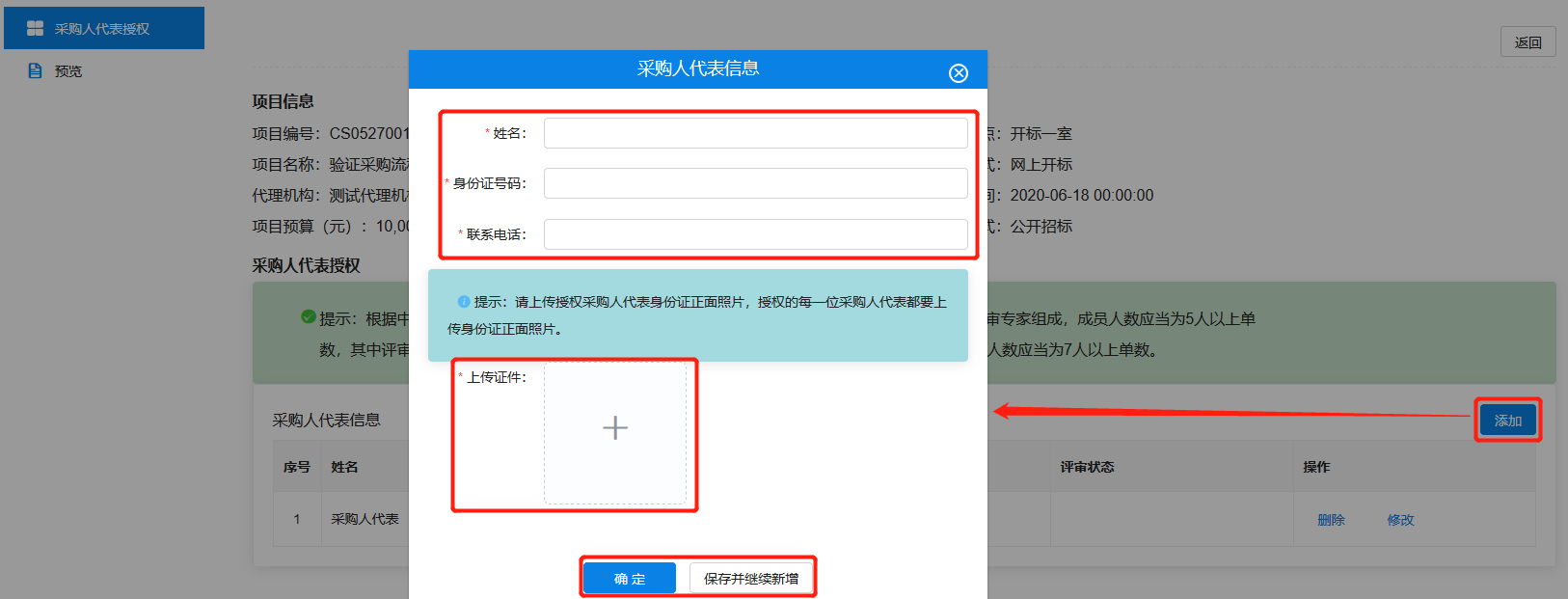The width and height of the screenshot is (1568, 599).
Task: Click the 操作 column header
Action: click(x=1316, y=467)
